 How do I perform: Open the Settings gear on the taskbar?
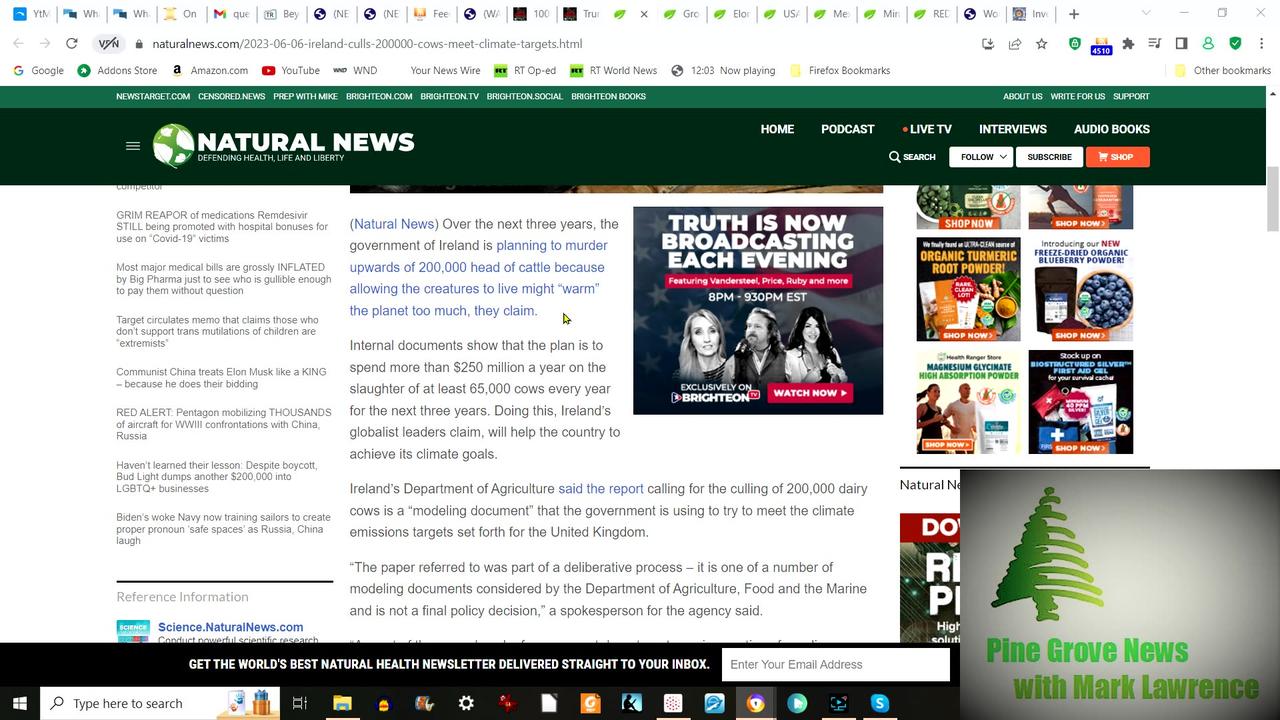coord(466,703)
